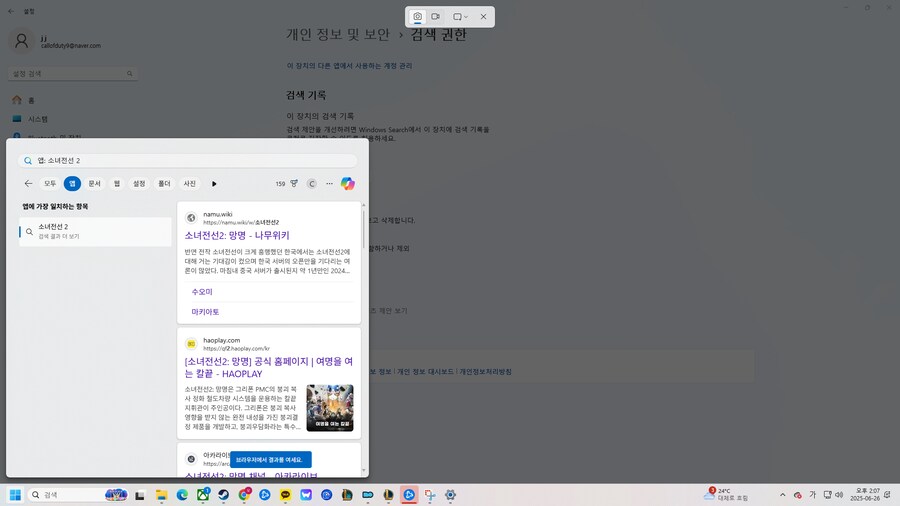Open the HAOPLAY 공식 홈페이지 result link

(x=269, y=367)
